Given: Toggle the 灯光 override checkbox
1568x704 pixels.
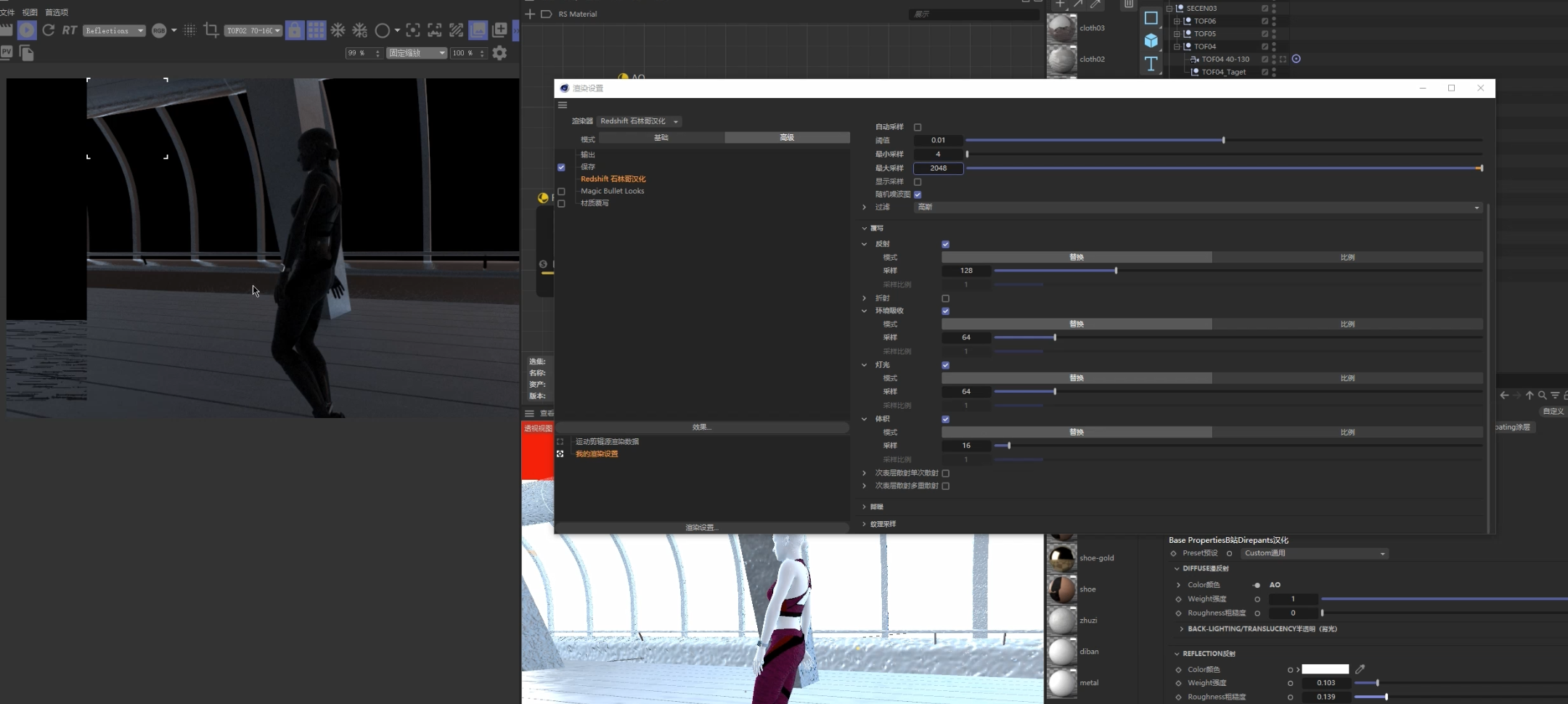Looking at the screenshot, I should click(x=945, y=365).
